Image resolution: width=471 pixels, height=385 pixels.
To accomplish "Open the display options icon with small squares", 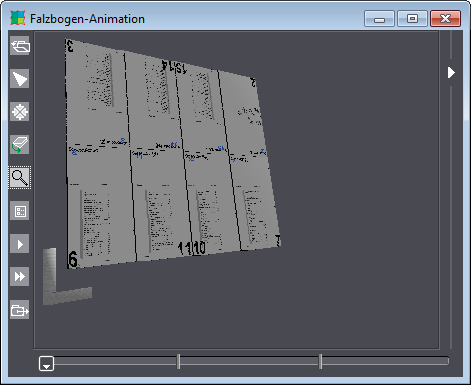I will (20, 211).
